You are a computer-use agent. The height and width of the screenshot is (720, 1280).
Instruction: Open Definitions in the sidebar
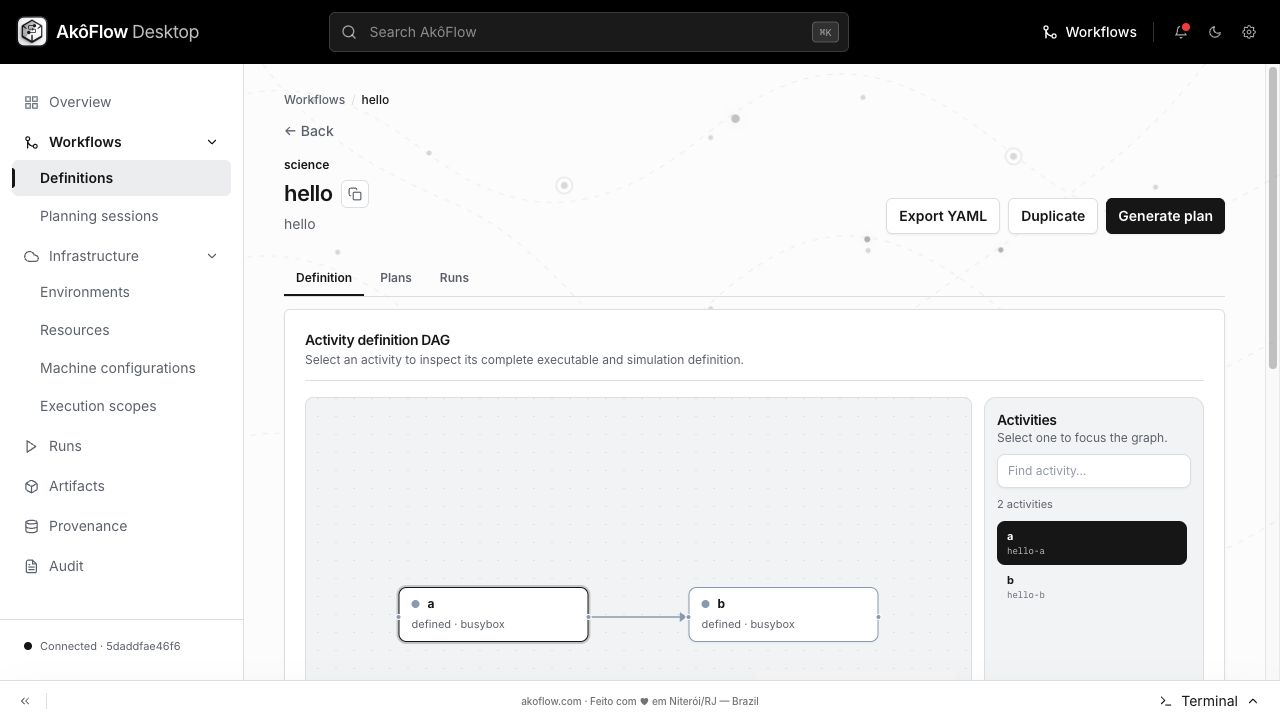point(121,178)
